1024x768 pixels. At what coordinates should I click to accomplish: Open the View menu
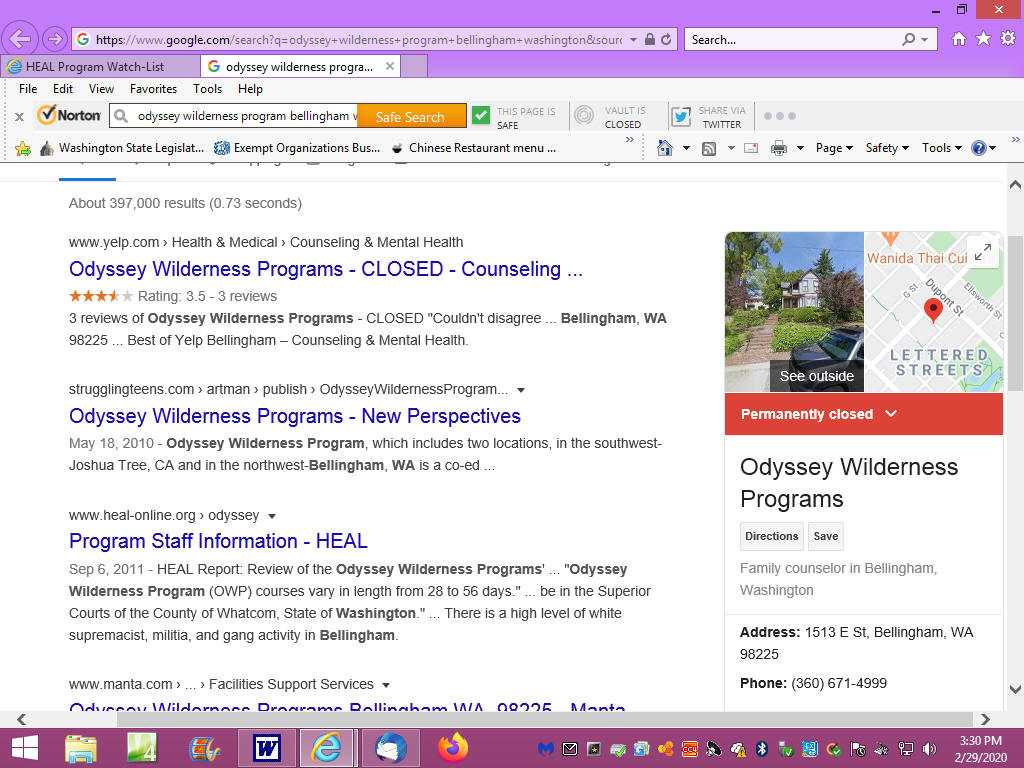tap(101, 89)
